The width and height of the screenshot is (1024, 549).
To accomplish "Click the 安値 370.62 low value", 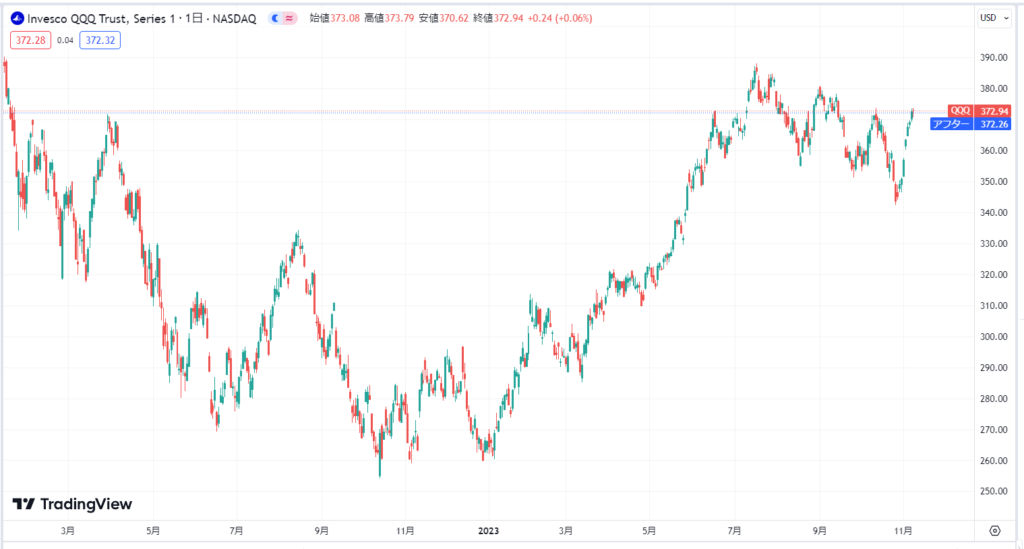I will point(443,18).
